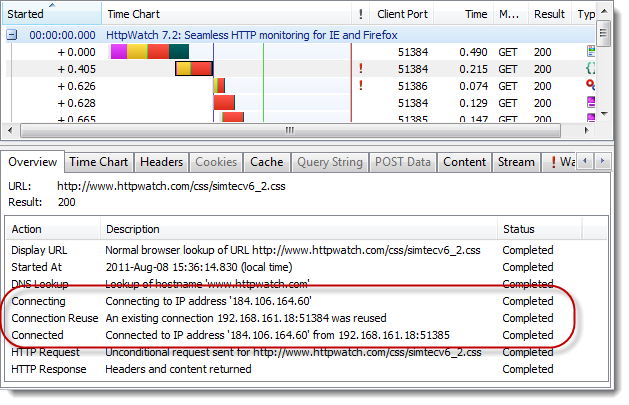This screenshot has width=629, height=405.
Task: Switch to the Stream tab
Action: 516,162
